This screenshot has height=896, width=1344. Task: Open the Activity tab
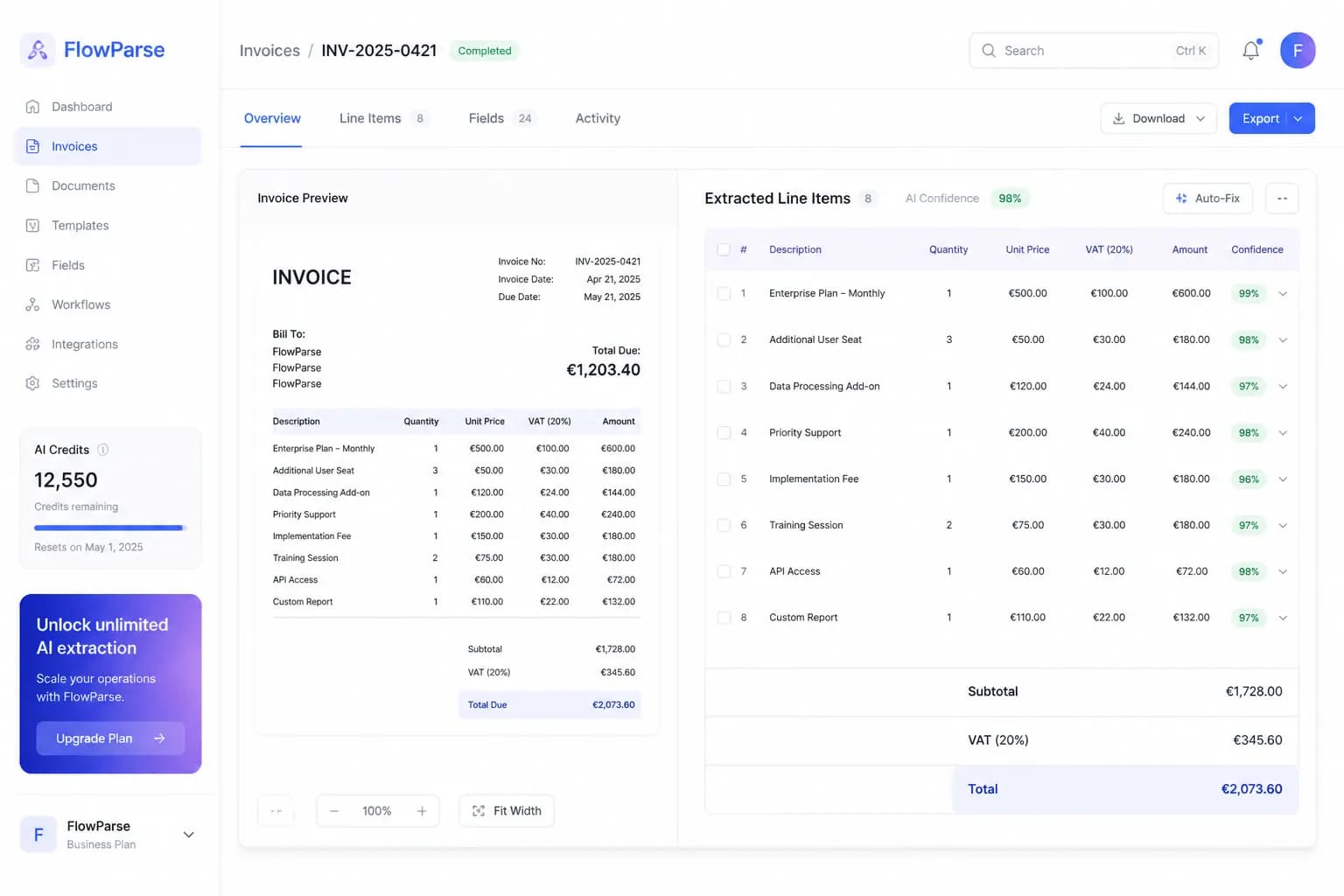tap(598, 118)
